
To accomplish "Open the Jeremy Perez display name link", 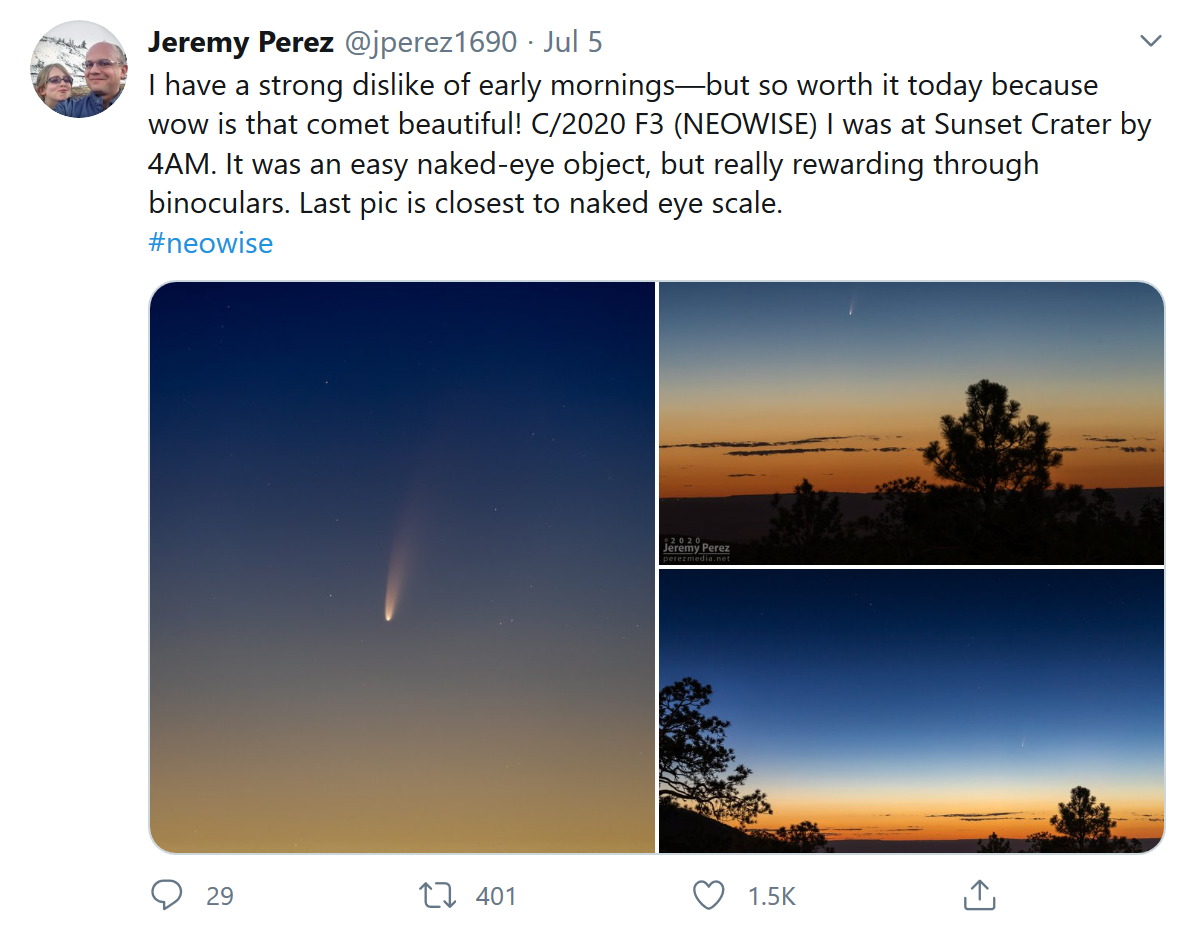I will [240, 42].
